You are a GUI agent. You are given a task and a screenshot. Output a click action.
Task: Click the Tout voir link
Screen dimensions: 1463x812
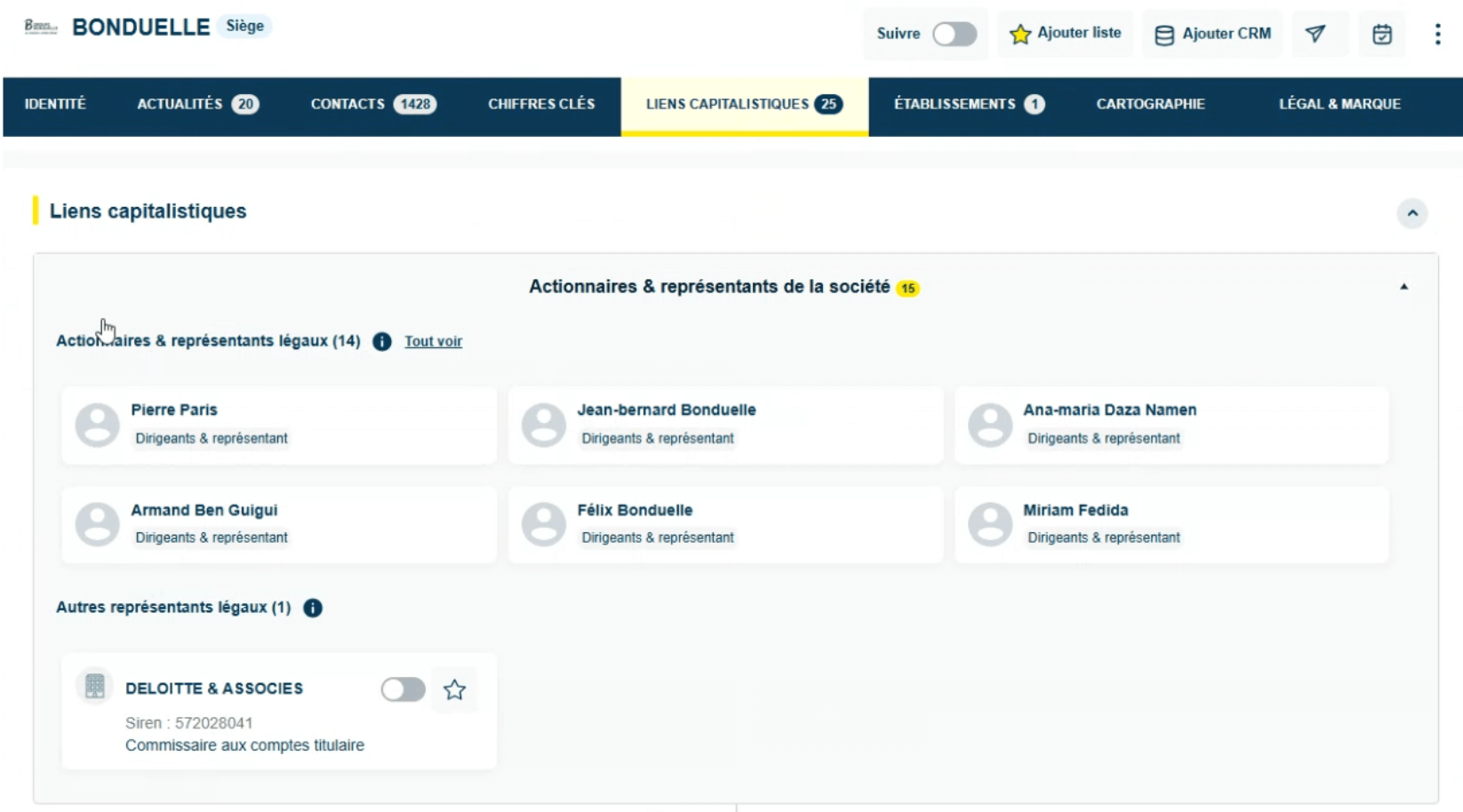click(434, 341)
